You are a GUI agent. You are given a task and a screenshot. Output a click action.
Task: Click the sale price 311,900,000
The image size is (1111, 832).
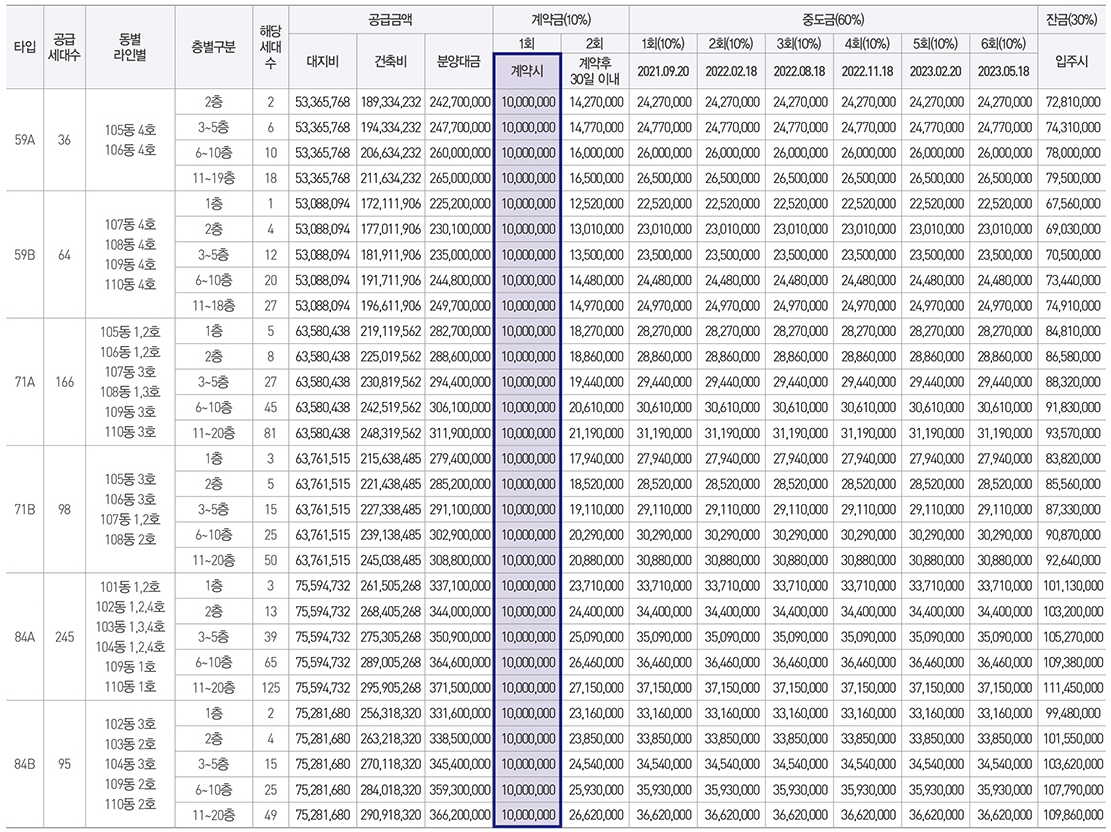[x=460, y=433]
